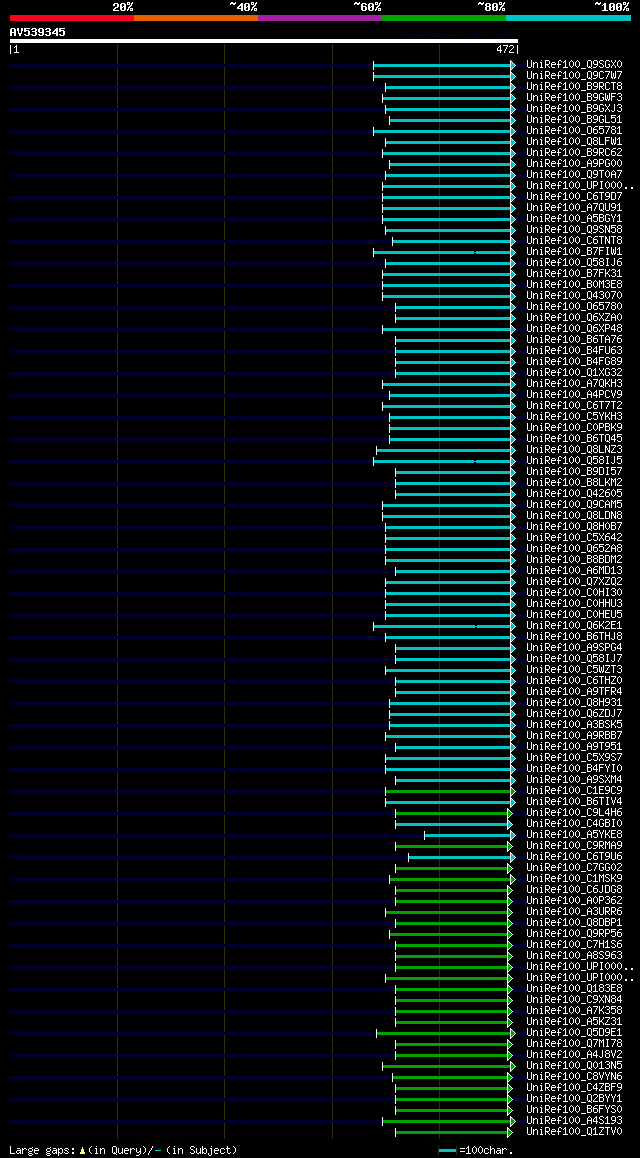The height and width of the screenshot is (1158, 640).
Task: Click the Large gaps legend text
Action: click(123, 1150)
